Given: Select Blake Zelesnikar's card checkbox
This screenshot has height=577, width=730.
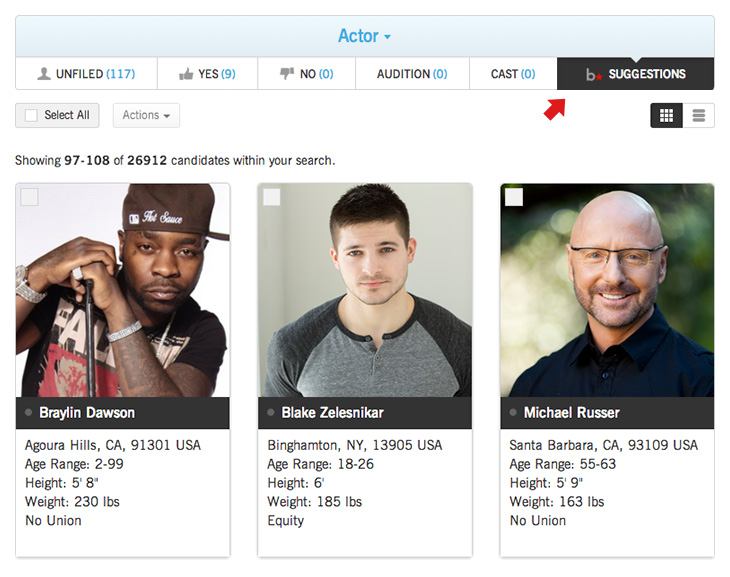Looking at the screenshot, I should (x=272, y=197).
